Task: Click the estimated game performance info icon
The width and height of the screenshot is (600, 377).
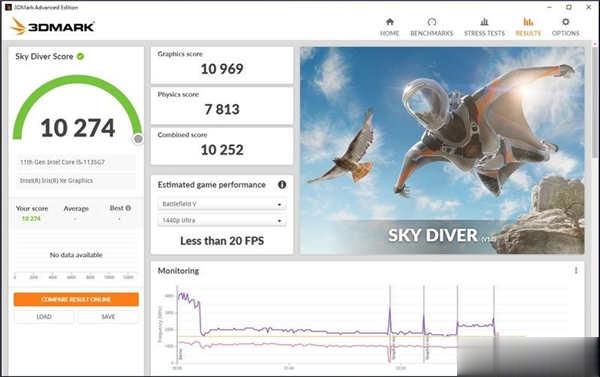Action: coord(282,184)
